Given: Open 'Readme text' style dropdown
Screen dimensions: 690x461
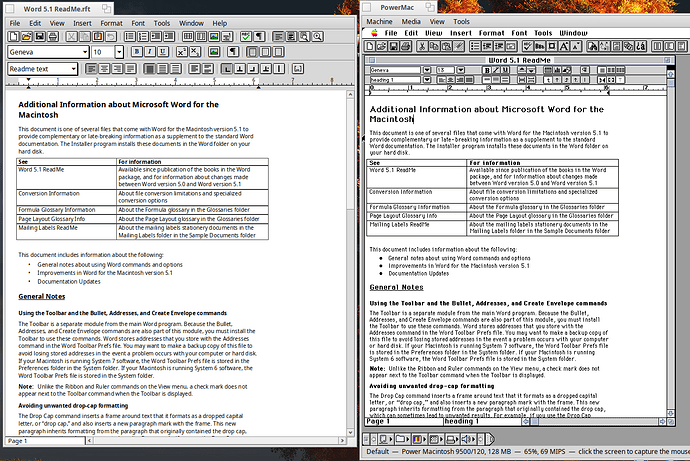Looking at the screenshot, I should [73, 69].
